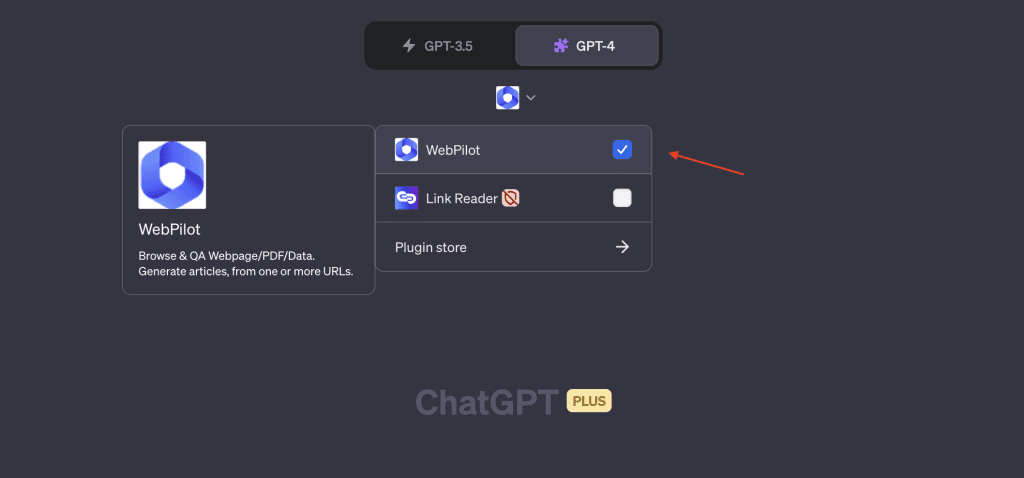The image size is (1024, 478).
Task: Open the Plugin store entry
Action: click(x=513, y=247)
